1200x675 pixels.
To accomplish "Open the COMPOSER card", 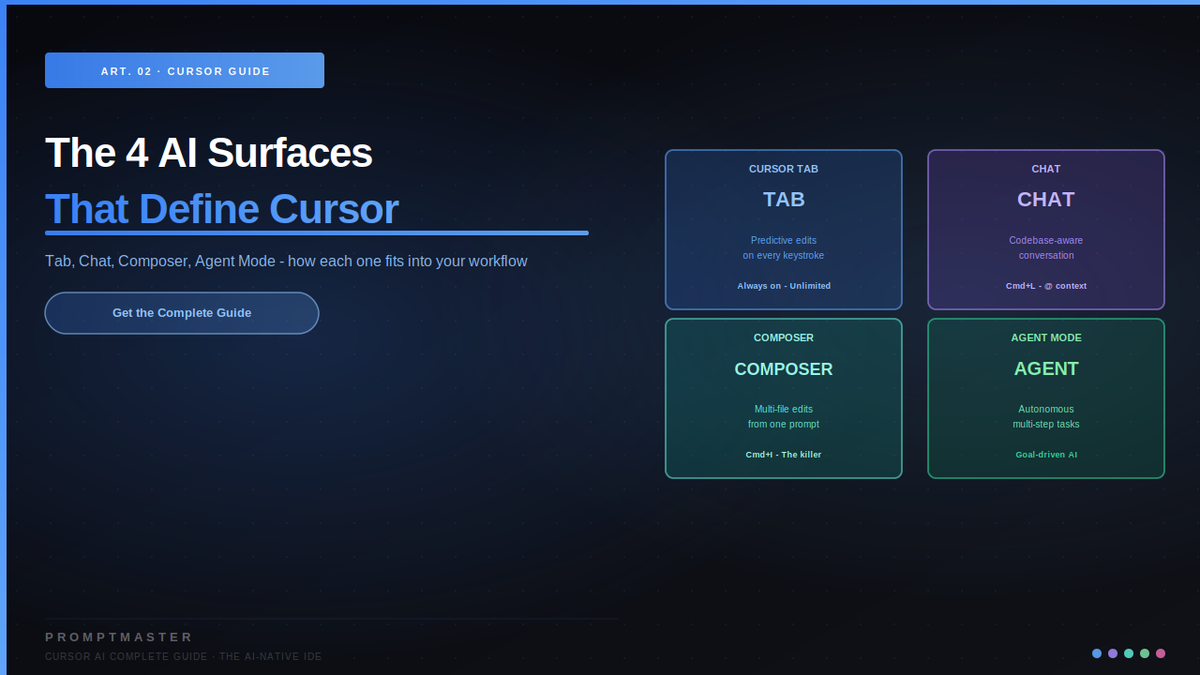I will pos(784,398).
